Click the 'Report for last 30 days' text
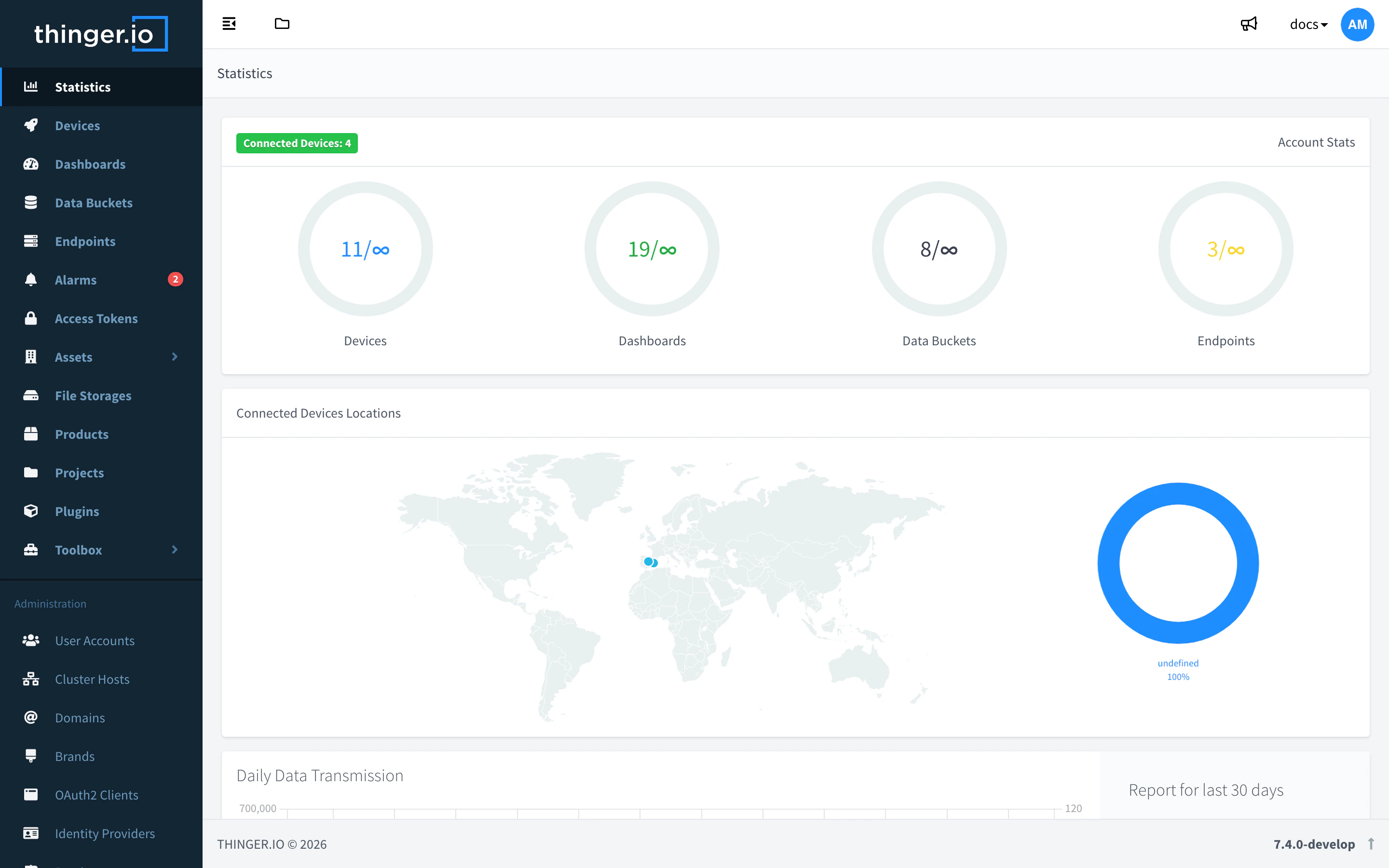This screenshot has height=868, width=1389. tap(1206, 790)
